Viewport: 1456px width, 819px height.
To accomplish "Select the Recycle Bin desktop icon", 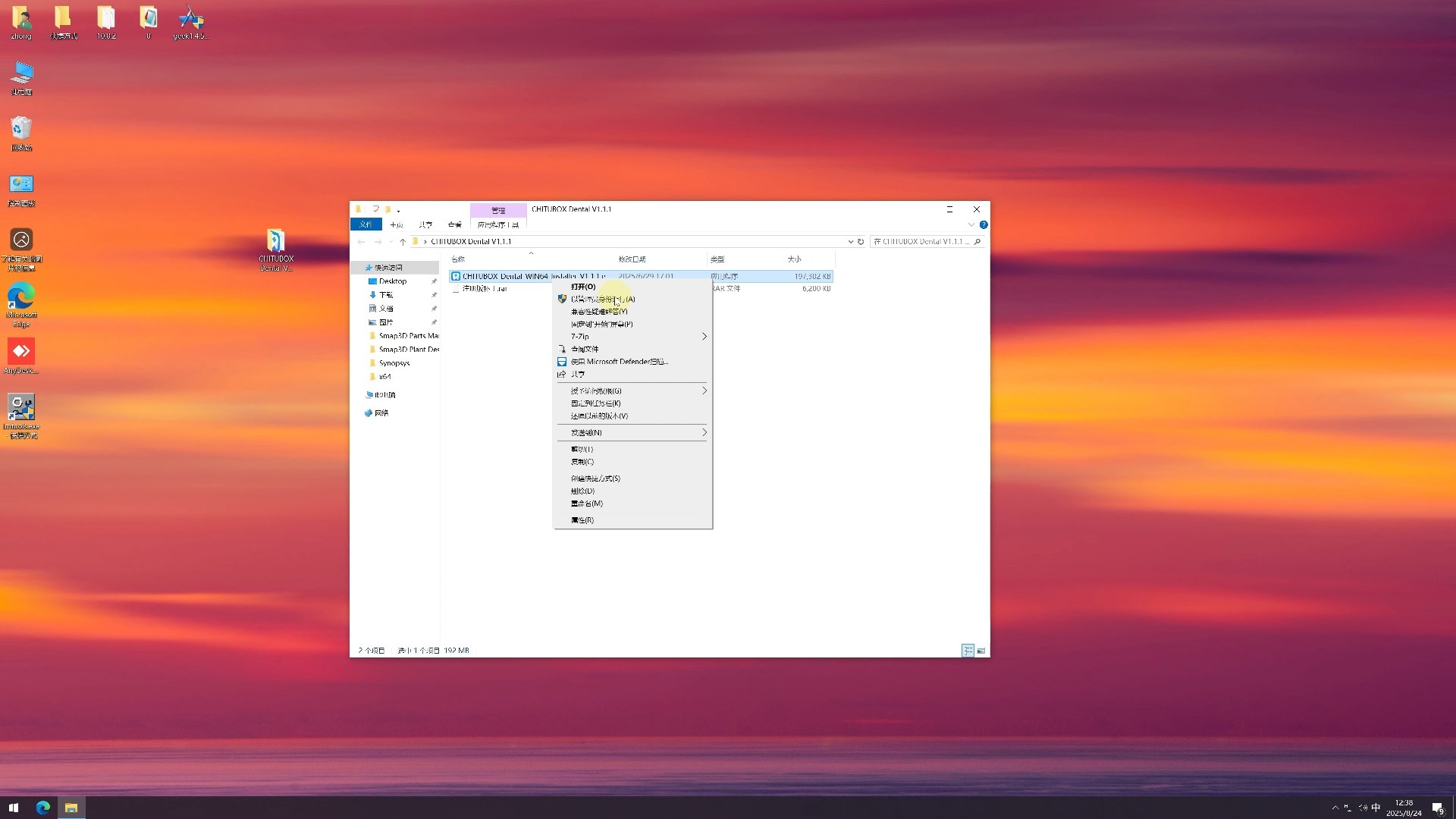I will coord(21,133).
